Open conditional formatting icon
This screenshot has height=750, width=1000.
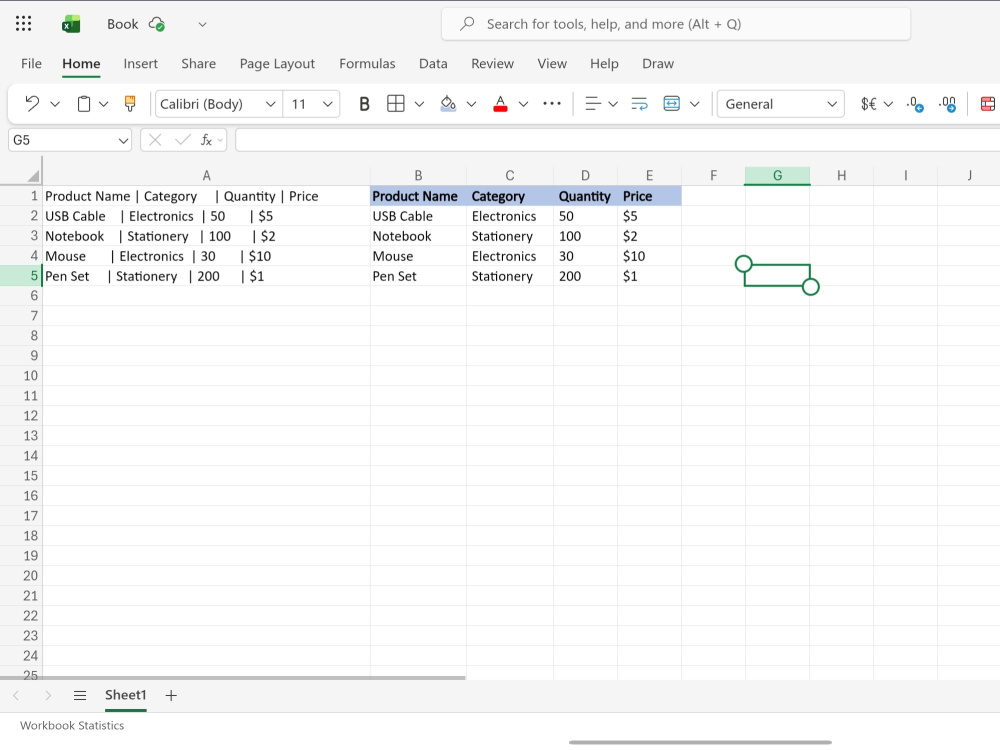tap(988, 104)
